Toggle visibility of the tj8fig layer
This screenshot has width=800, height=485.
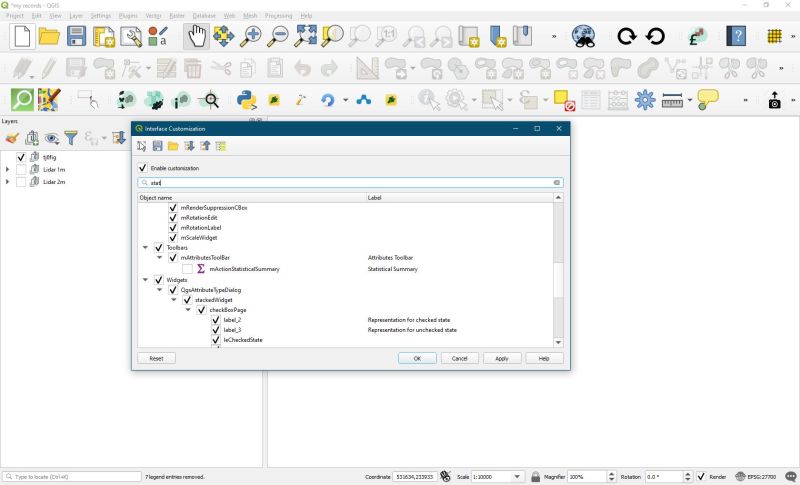click(x=21, y=157)
